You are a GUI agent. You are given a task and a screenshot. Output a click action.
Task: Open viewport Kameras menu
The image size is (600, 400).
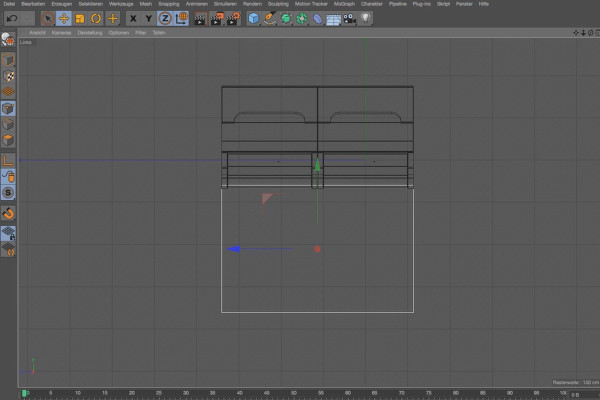pyautogui.click(x=61, y=33)
